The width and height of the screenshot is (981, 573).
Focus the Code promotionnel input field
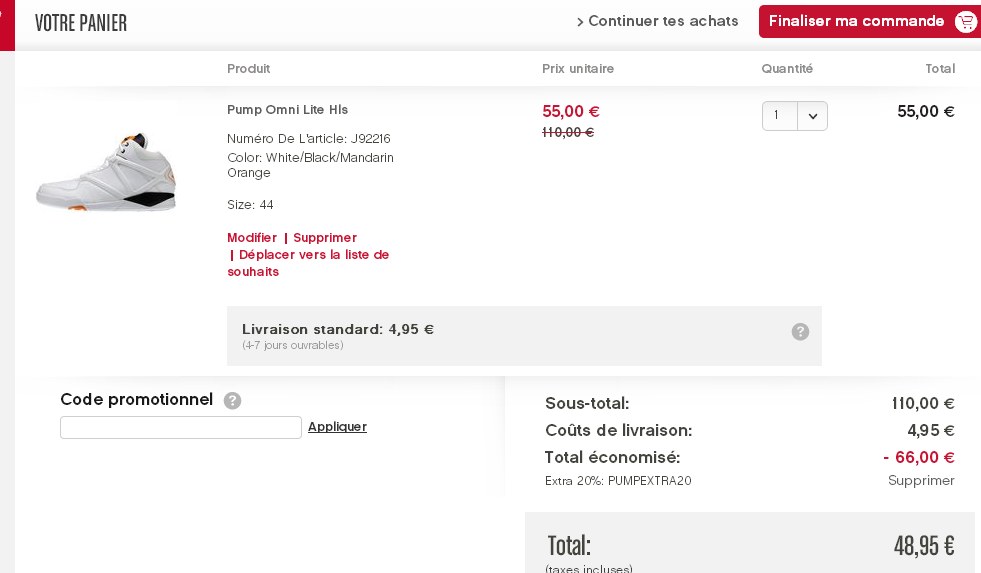click(181, 428)
